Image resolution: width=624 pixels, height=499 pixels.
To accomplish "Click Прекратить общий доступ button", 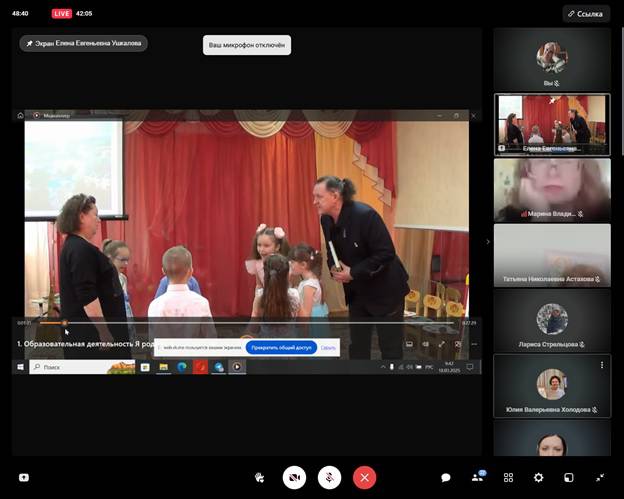I will coord(281,347).
